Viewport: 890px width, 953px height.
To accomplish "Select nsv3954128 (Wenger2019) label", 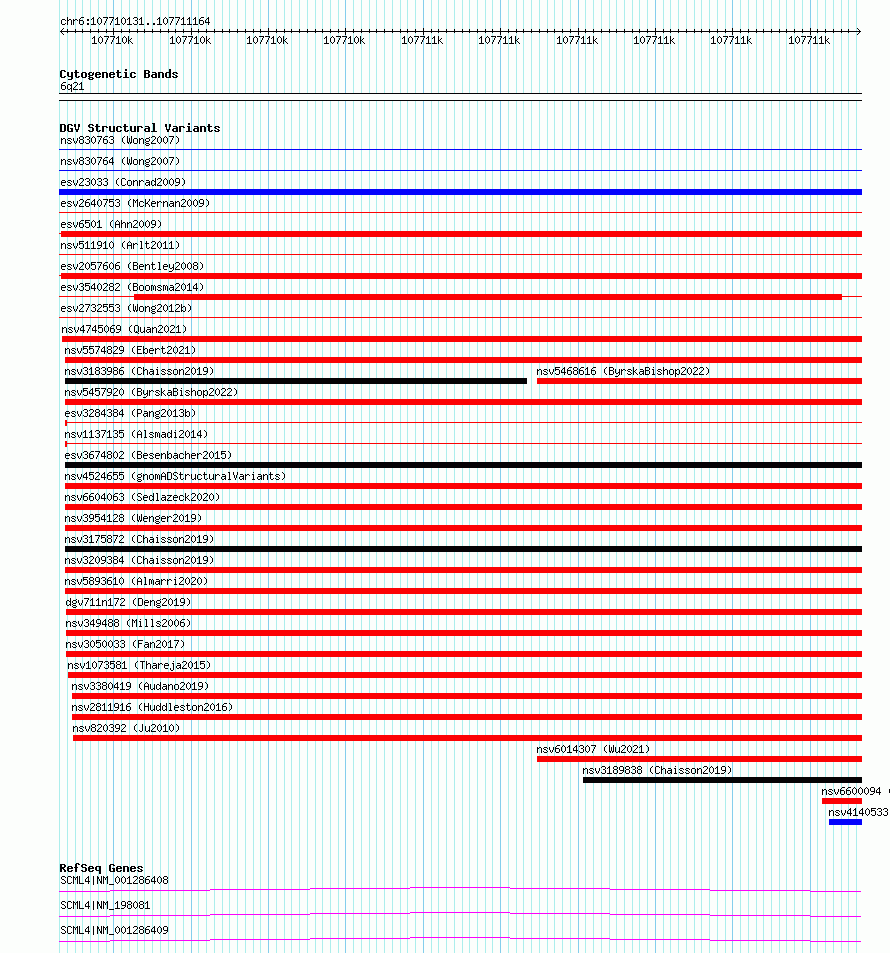I will click(x=133, y=518).
